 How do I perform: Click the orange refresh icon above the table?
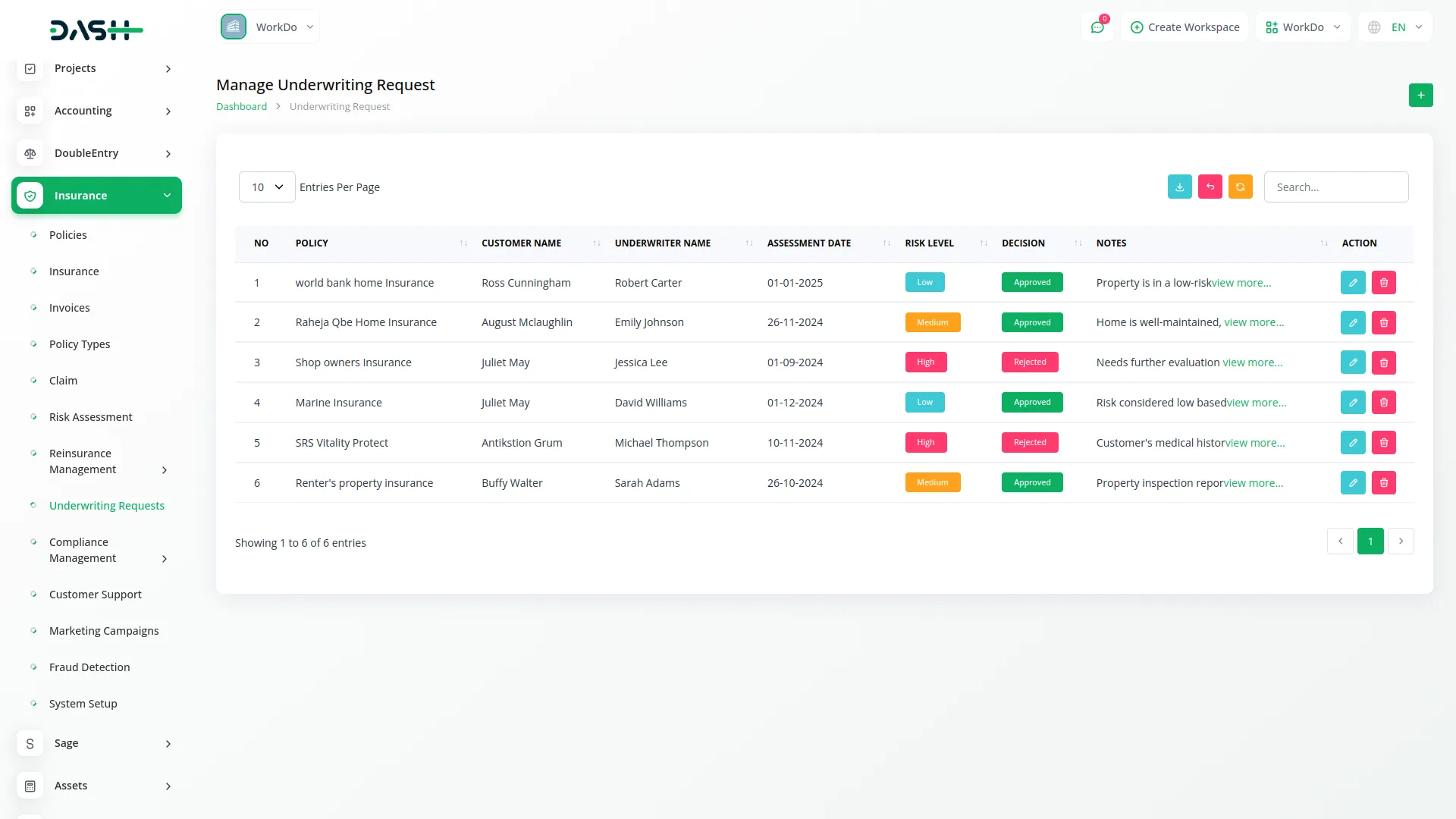point(1240,187)
